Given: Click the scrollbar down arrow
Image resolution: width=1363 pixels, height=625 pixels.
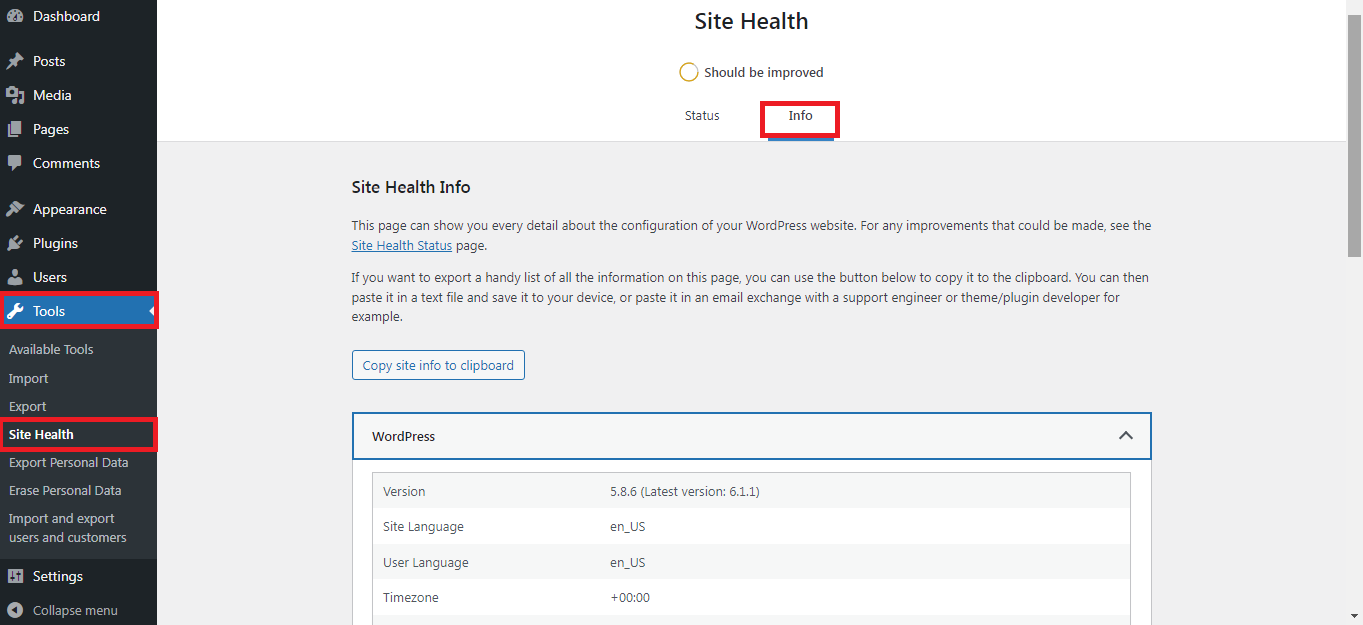Looking at the screenshot, I should pyautogui.click(x=1354, y=617).
